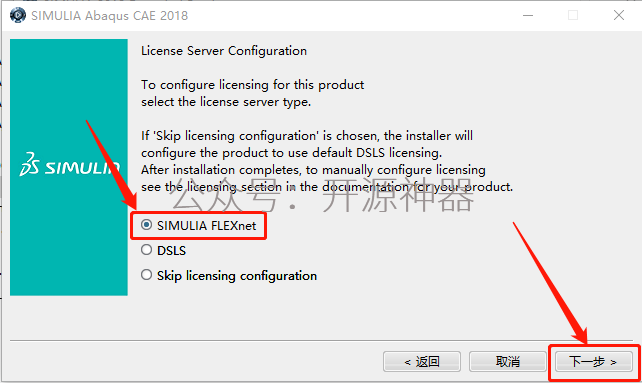The width and height of the screenshot is (642, 383).
Task: Cancel the installation with 取消
Action: (508, 362)
